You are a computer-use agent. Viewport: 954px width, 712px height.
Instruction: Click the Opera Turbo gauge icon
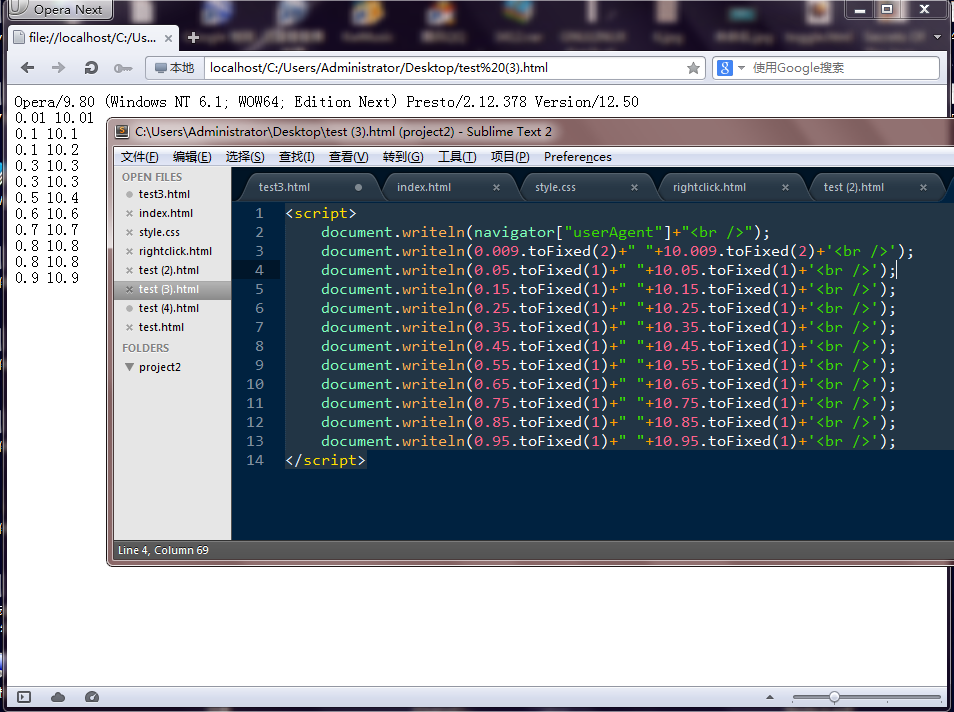pos(92,697)
